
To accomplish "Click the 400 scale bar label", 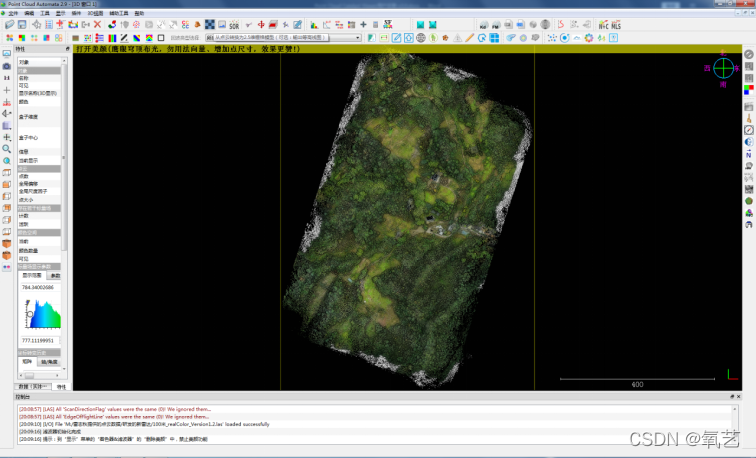I will (637, 384).
